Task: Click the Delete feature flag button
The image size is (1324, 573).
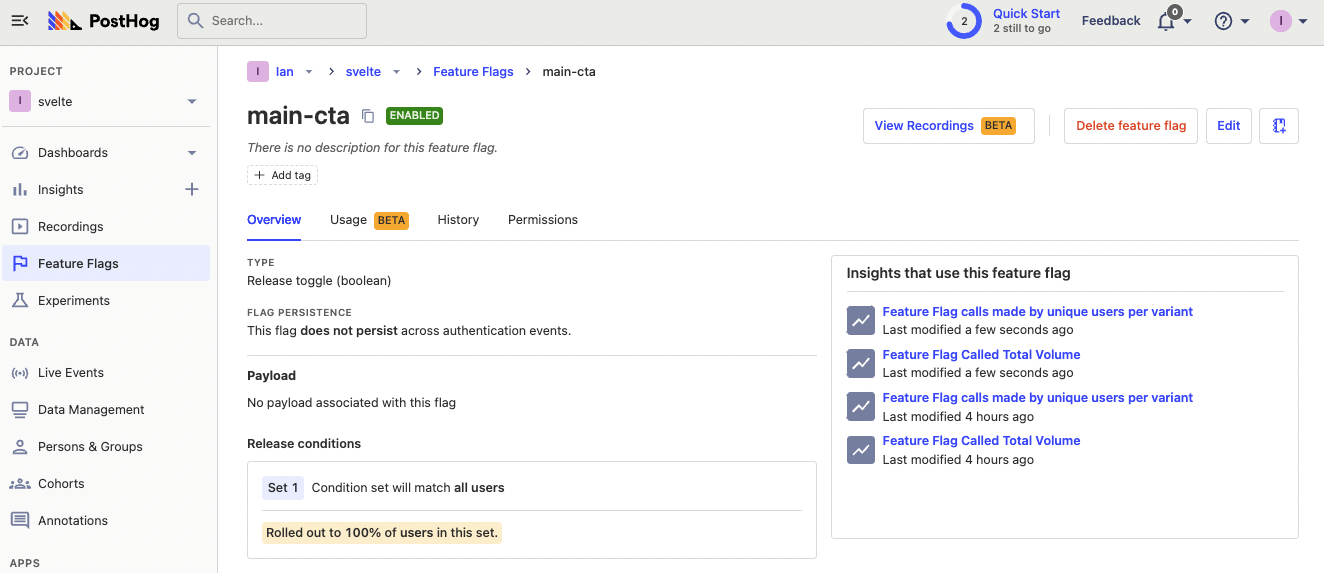Action: click(1130, 126)
